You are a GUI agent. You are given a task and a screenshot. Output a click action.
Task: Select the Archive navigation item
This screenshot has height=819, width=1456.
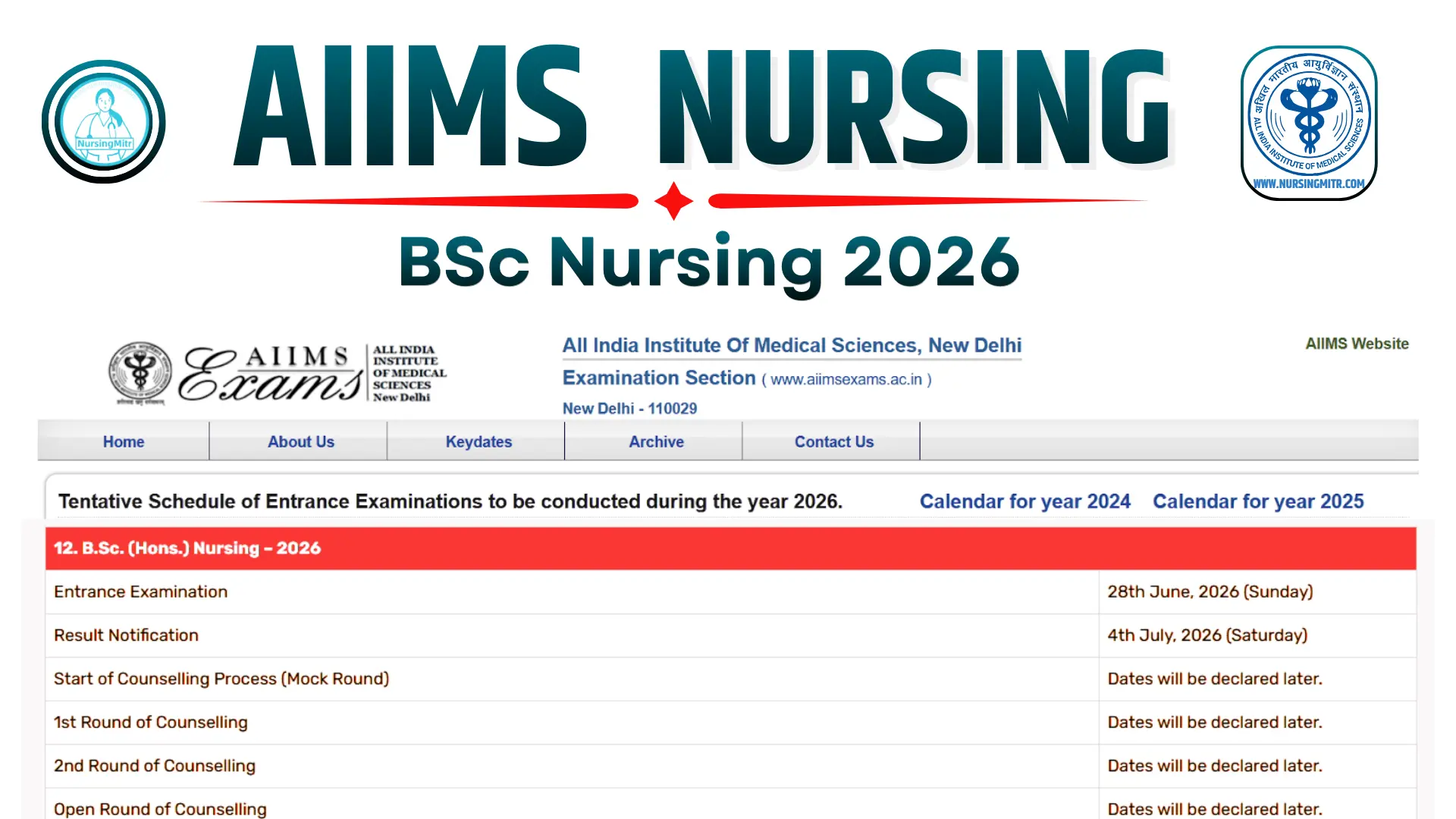click(656, 441)
